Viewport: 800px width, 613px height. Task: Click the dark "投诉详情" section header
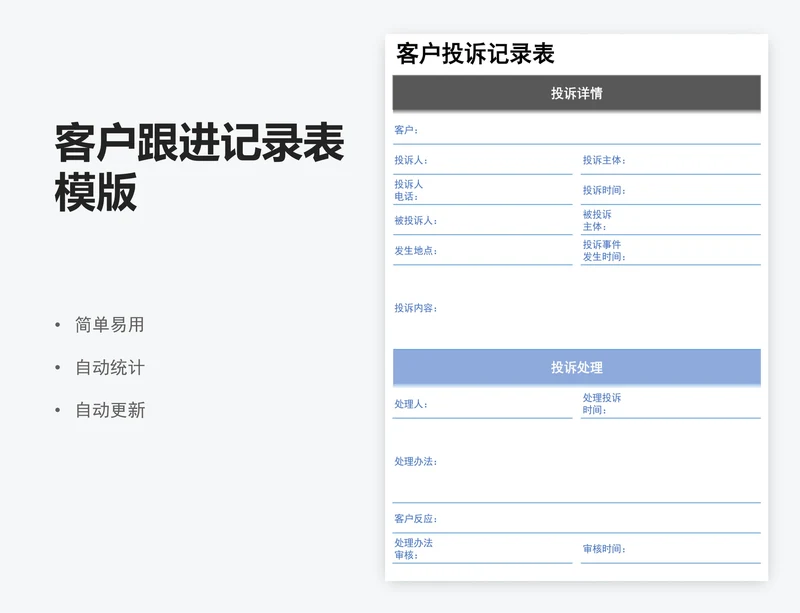(x=577, y=93)
